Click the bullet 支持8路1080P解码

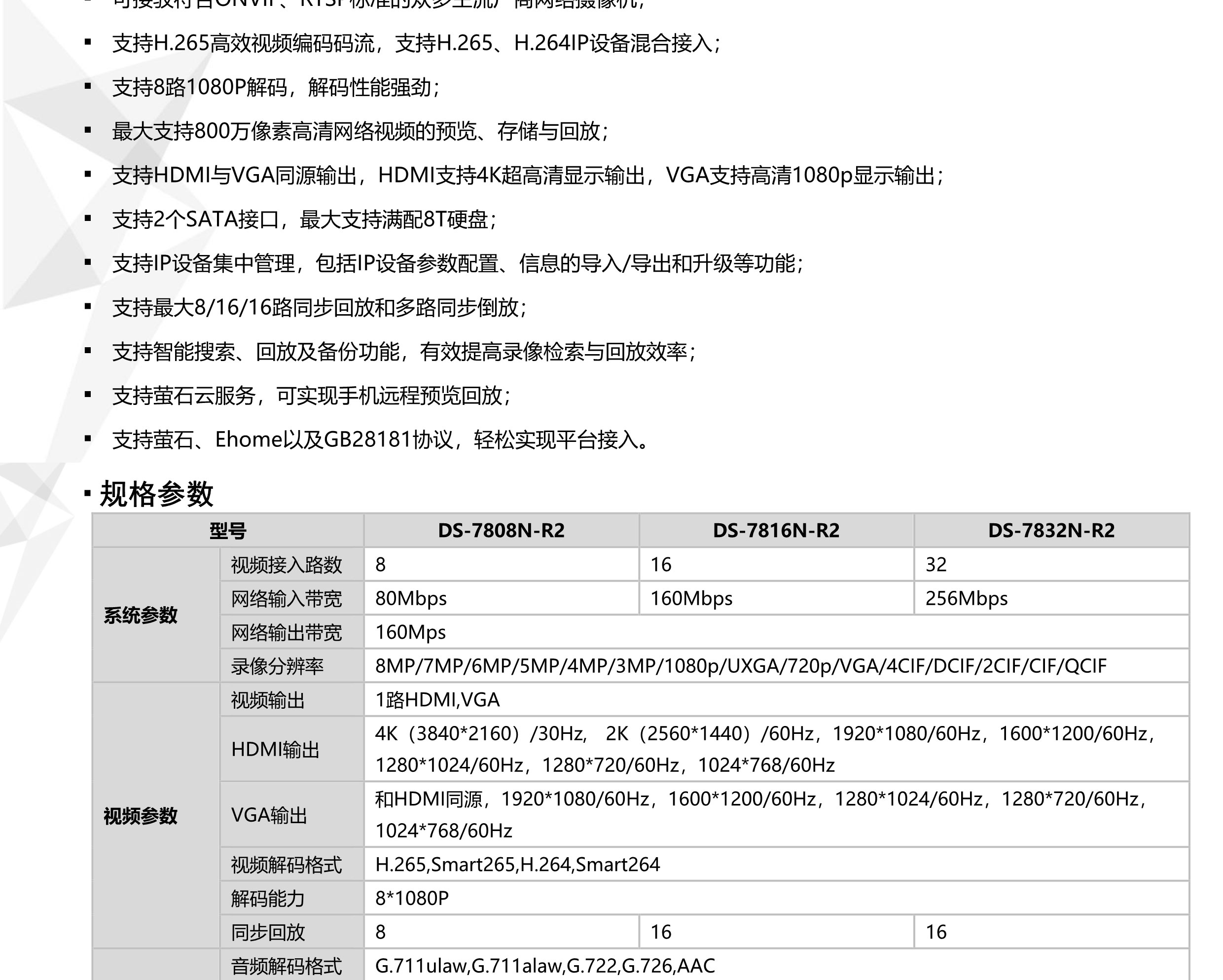(x=276, y=87)
